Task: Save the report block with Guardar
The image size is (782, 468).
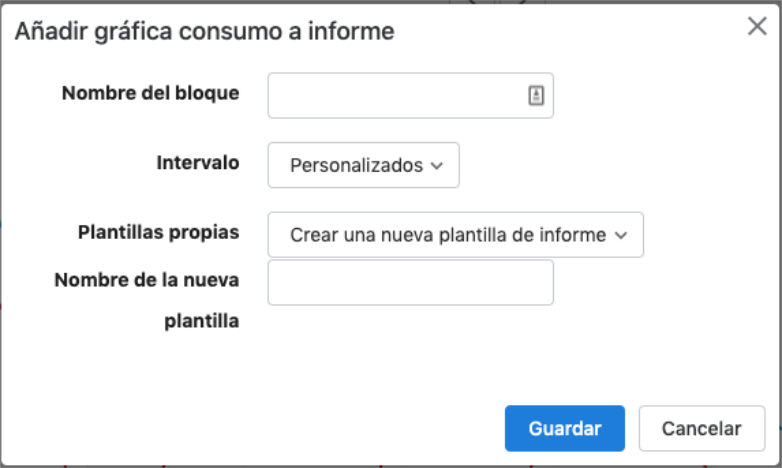Action: [x=565, y=429]
